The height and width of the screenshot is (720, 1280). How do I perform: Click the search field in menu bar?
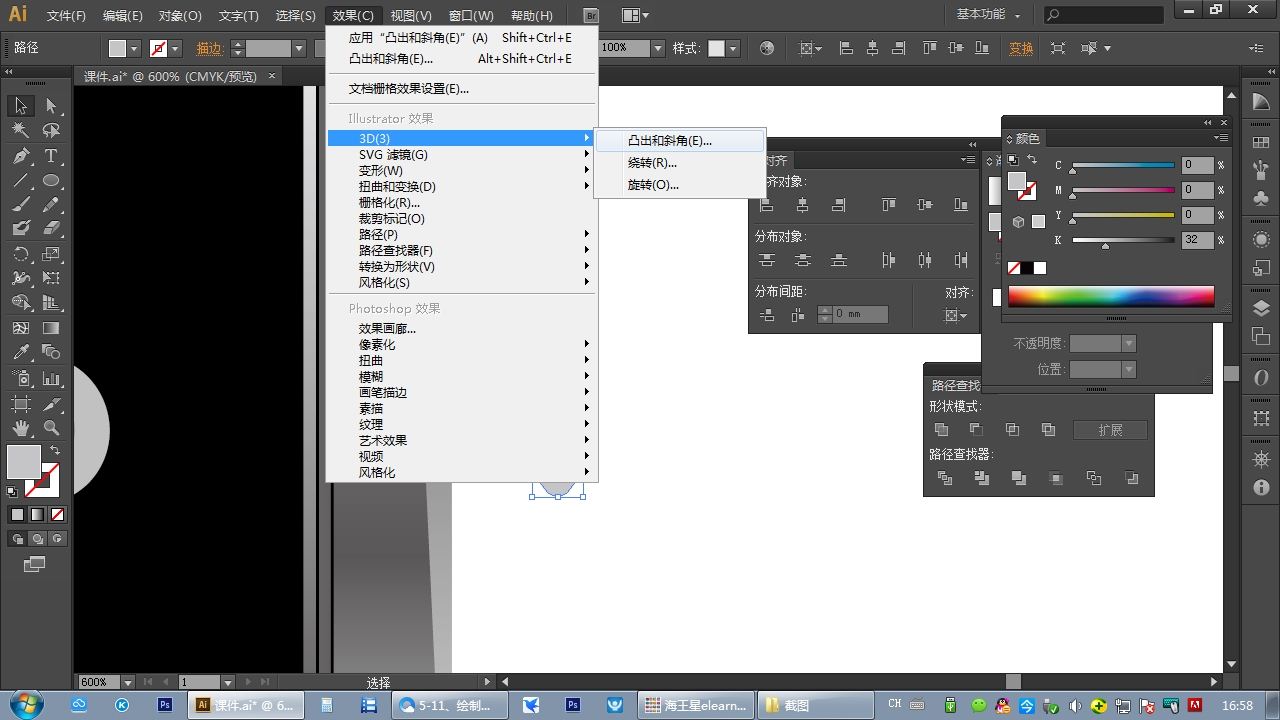coord(1104,15)
